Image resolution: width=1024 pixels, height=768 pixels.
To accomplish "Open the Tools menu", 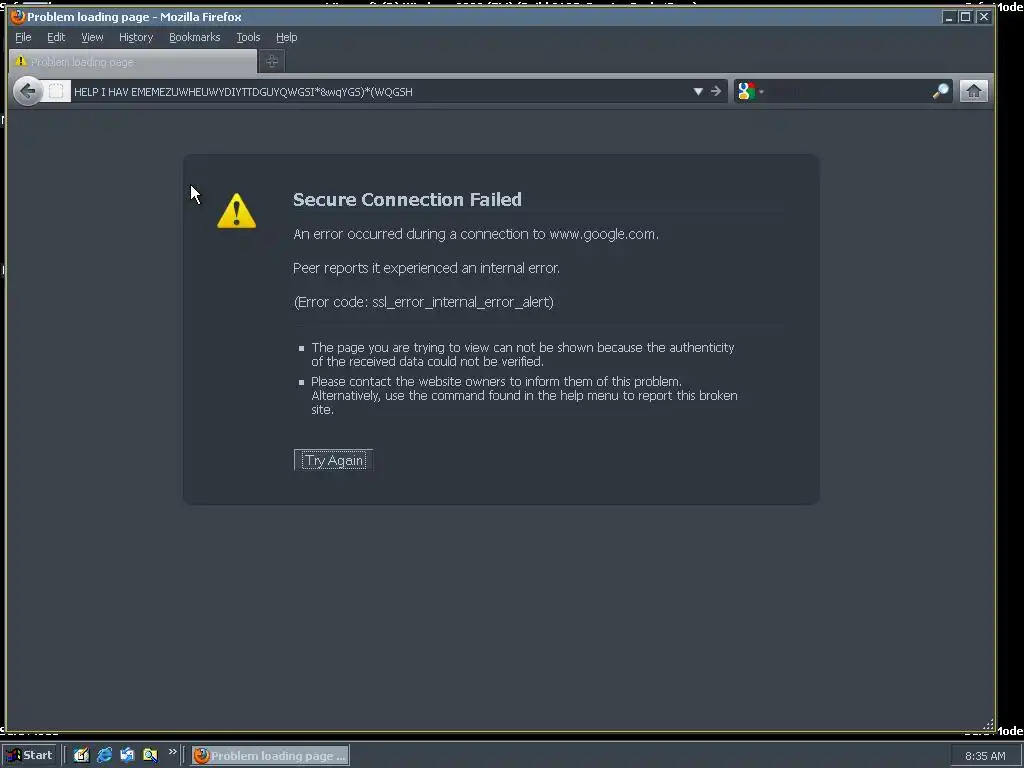I will [x=248, y=37].
